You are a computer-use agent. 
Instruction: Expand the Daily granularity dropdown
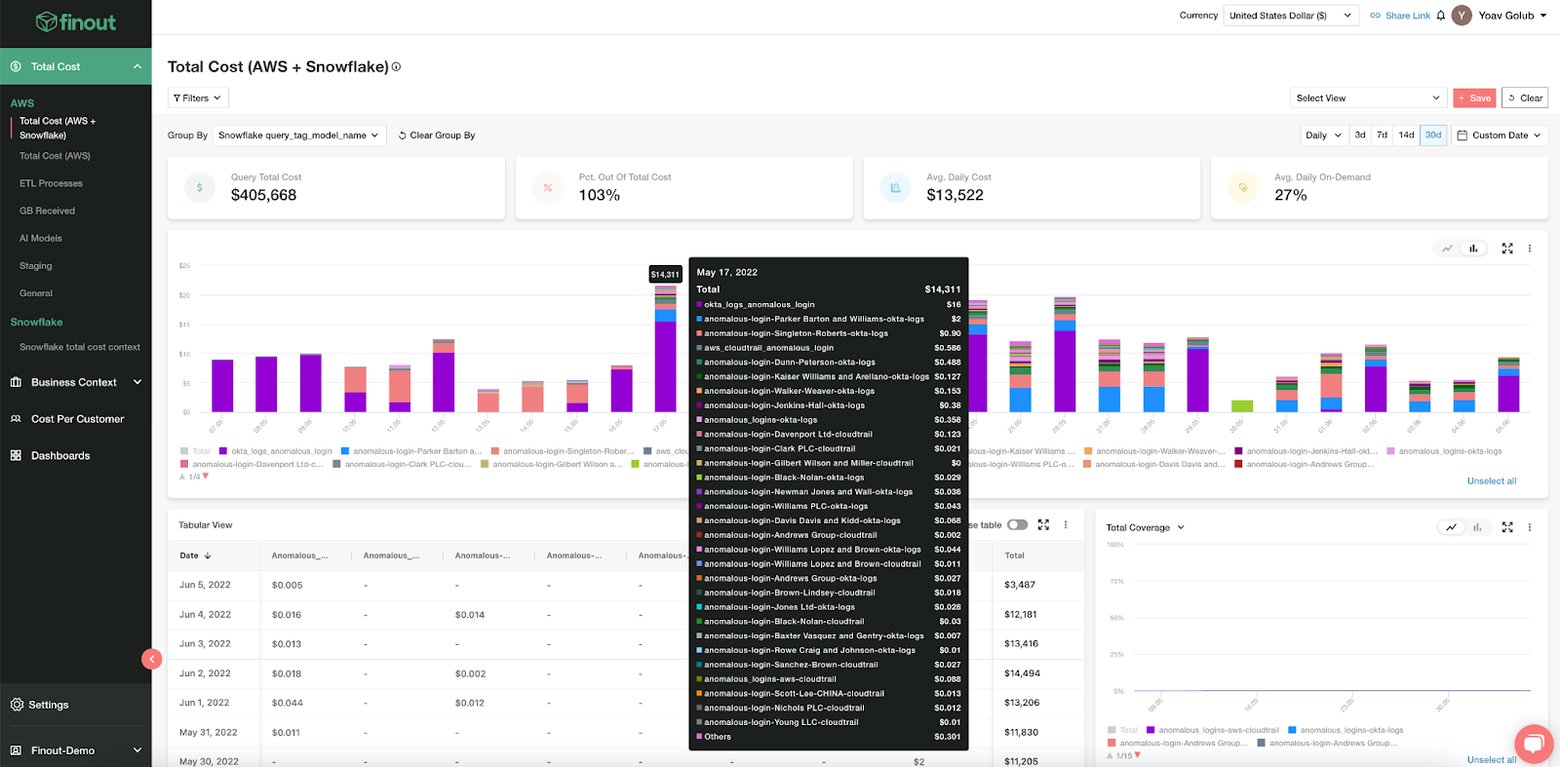pyautogui.click(x=1323, y=134)
